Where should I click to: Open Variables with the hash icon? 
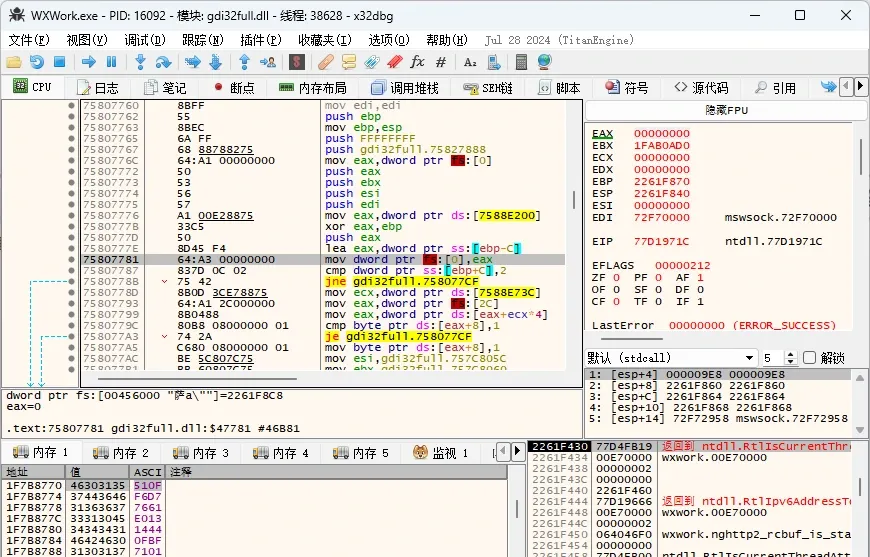(441, 62)
